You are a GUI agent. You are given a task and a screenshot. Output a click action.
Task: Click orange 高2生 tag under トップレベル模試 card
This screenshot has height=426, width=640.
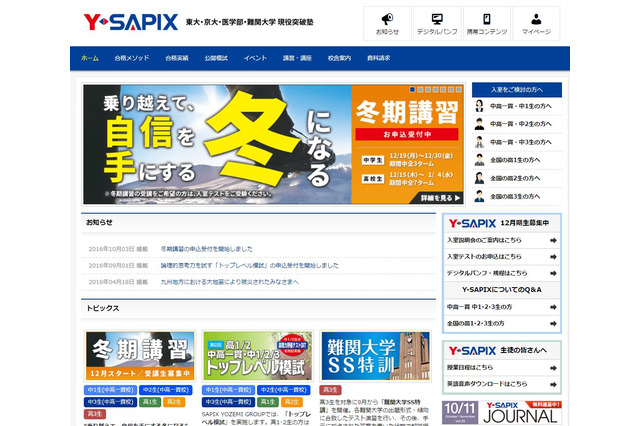[x=291, y=402]
